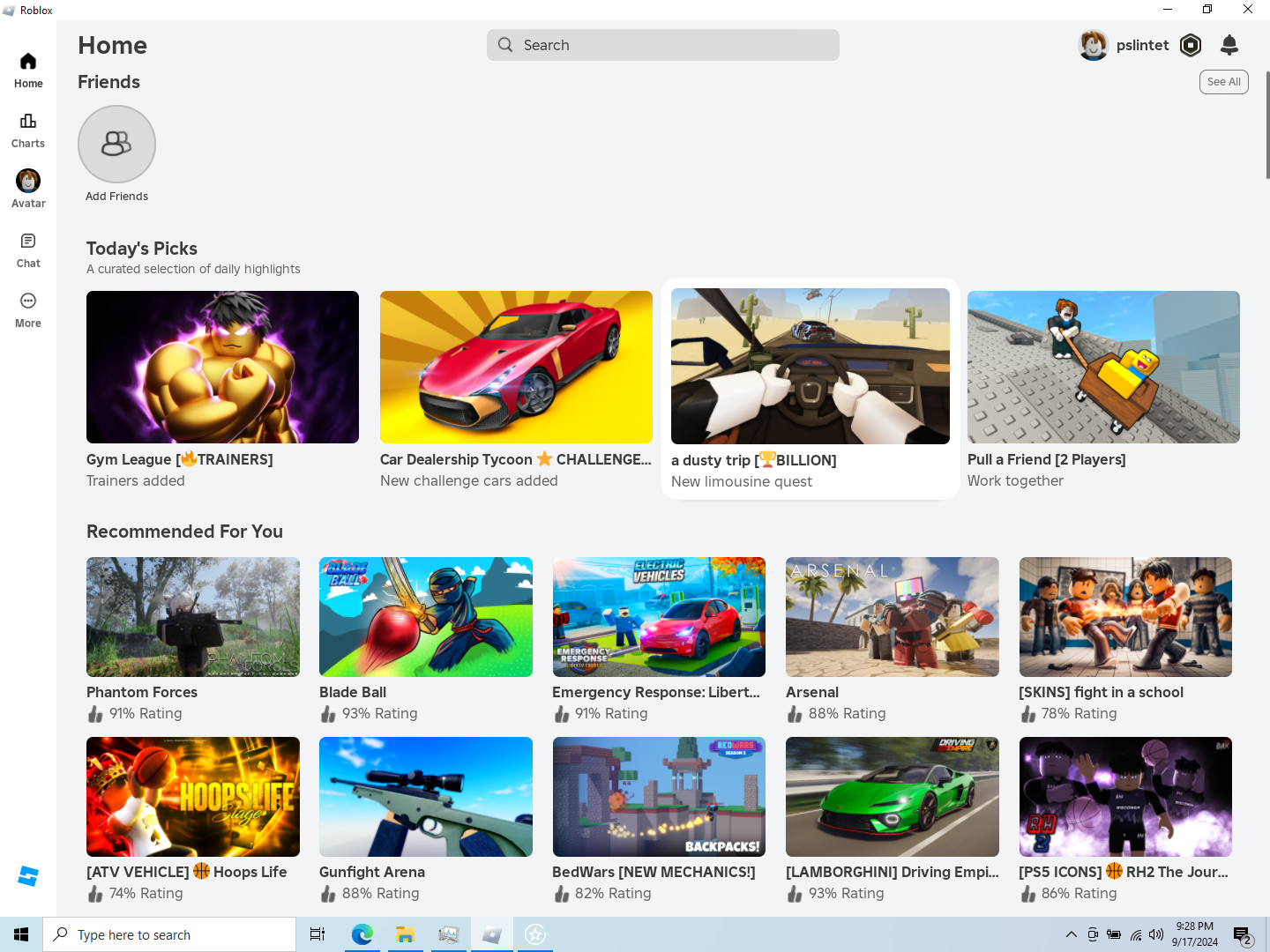Open File Explorer from the taskbar
Viewport: 1270px width, 952px height.
click(405, 934)
